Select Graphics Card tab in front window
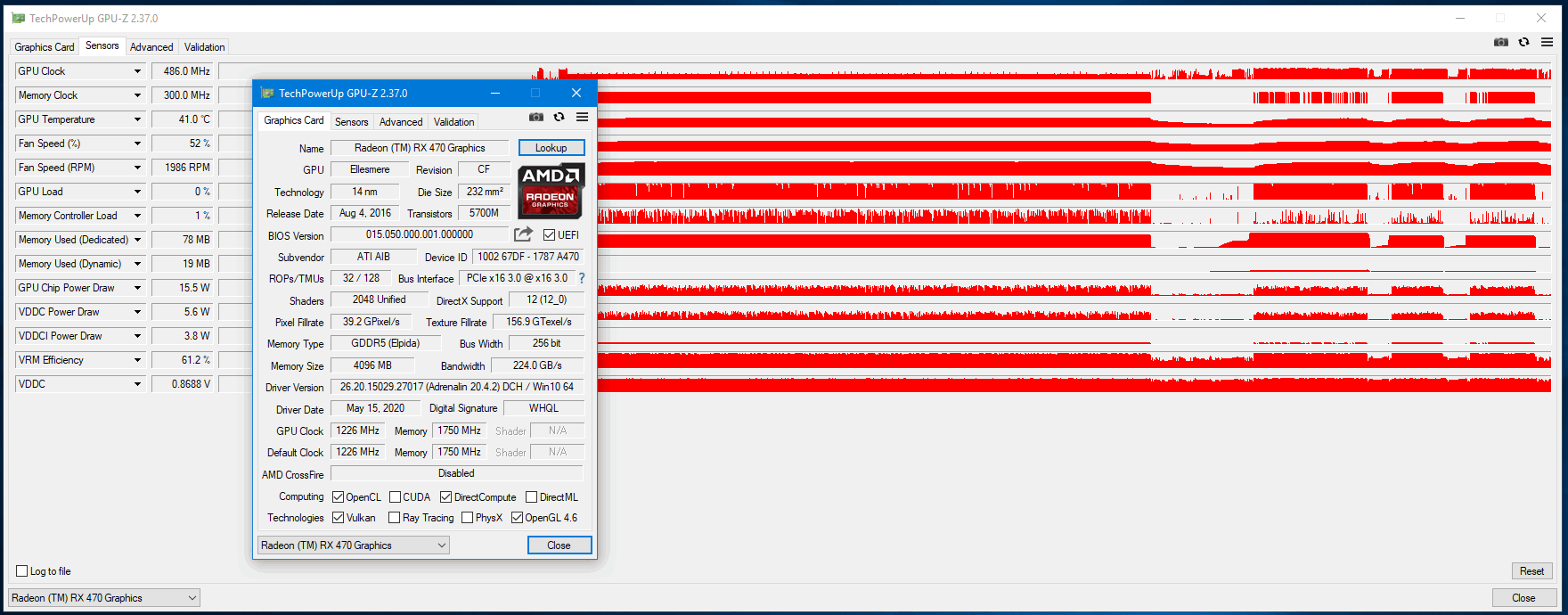 294,120
